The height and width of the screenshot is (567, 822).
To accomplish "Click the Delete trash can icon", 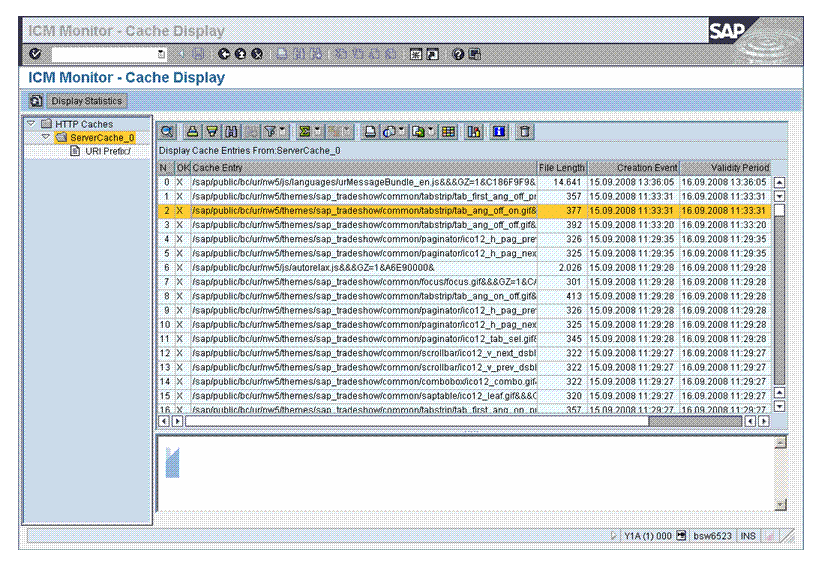I will click(x=524, y=132).
